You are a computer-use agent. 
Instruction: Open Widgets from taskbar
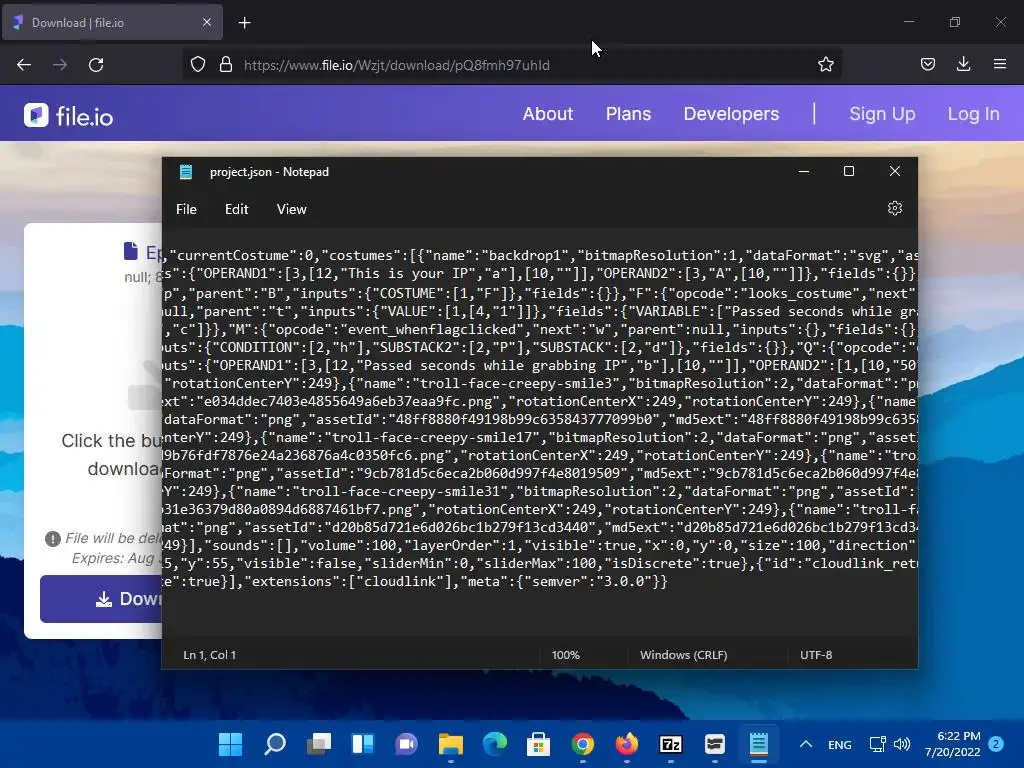click(362, 744)
